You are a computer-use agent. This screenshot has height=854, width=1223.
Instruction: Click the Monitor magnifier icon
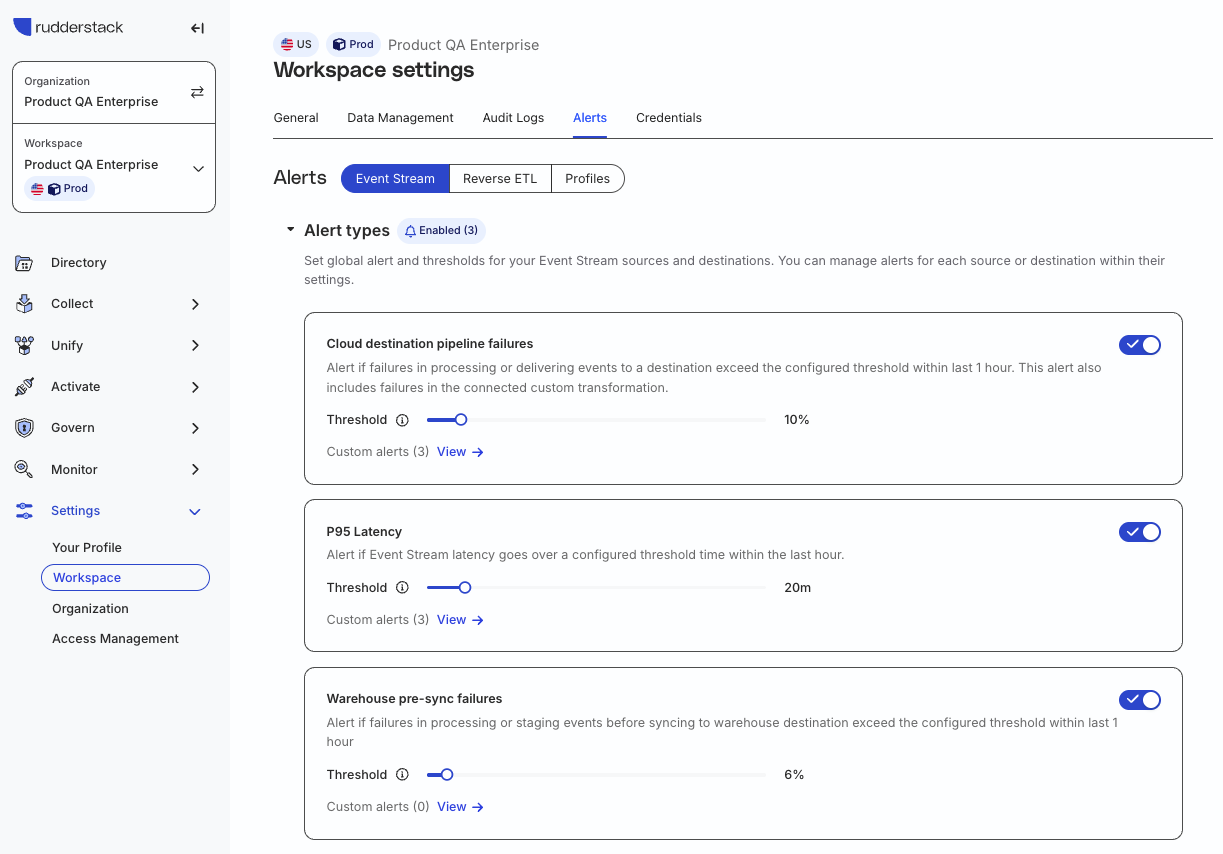[x=25, y=469]
